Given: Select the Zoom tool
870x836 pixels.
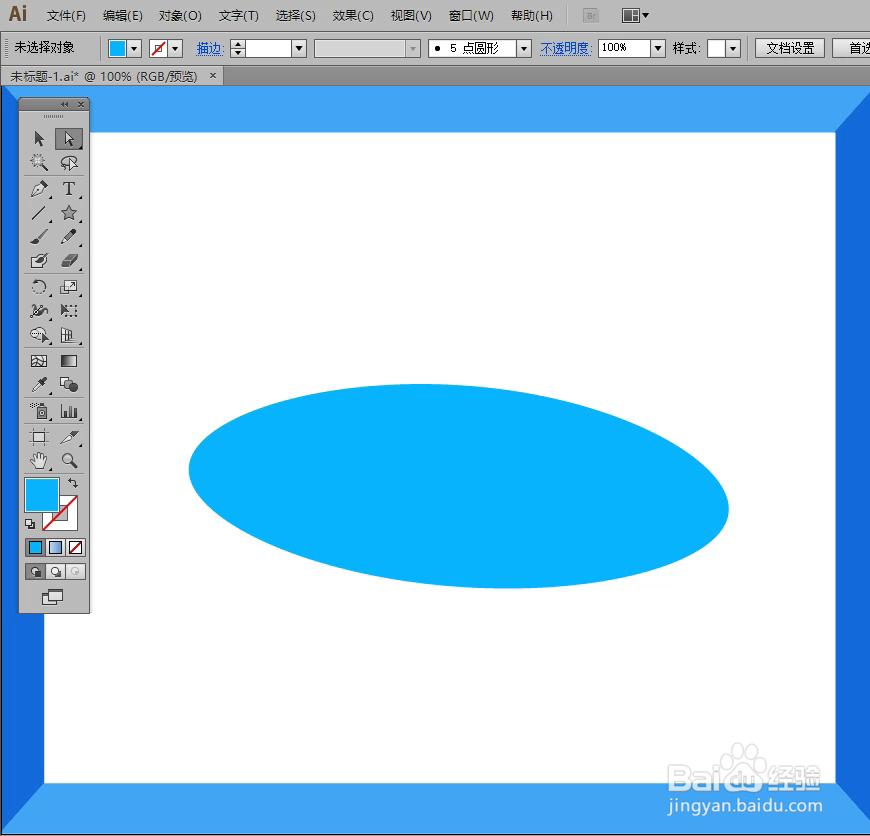Looking at the screenshot, I should click(69, 460).
